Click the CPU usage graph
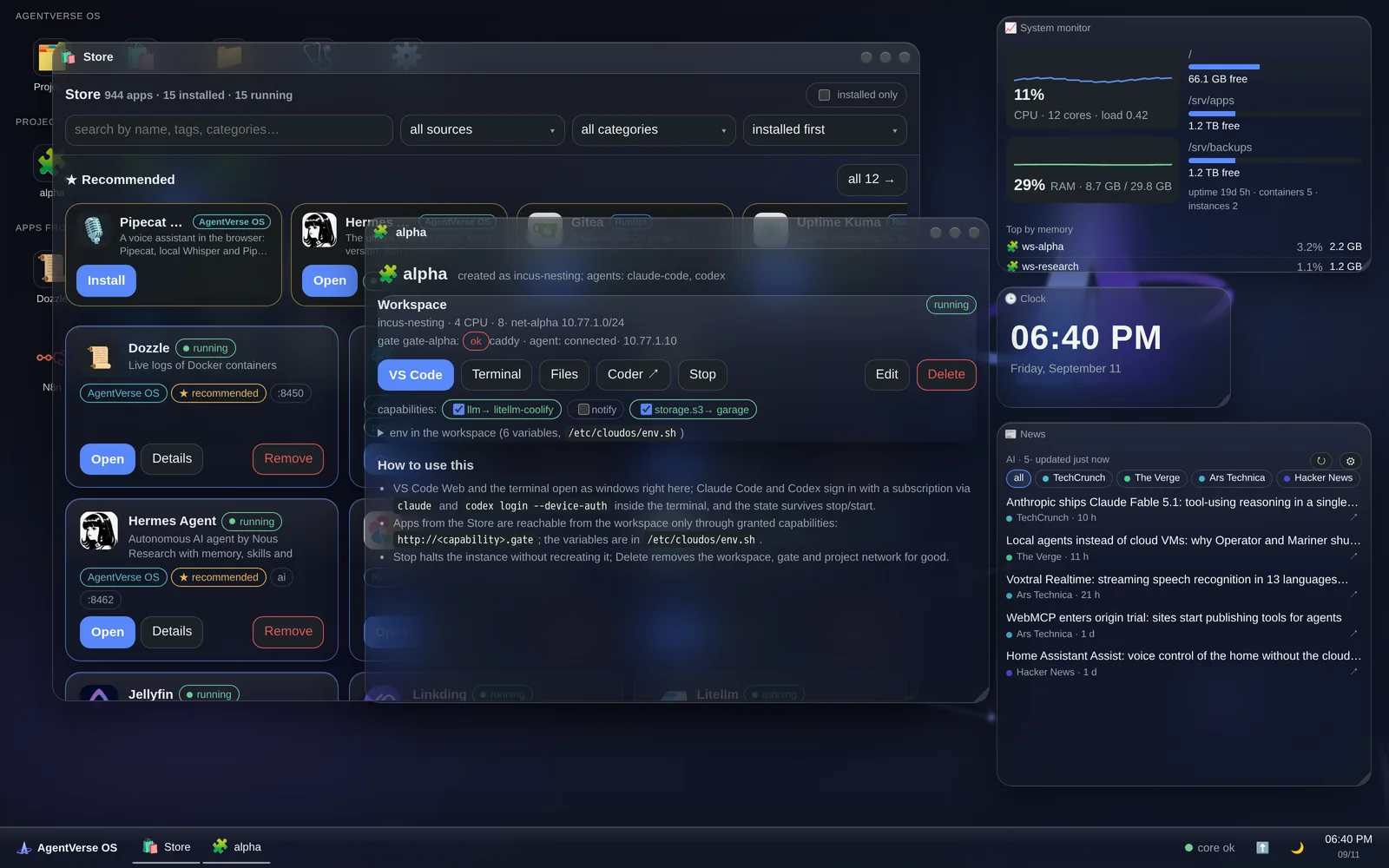 click(1093, 80)
